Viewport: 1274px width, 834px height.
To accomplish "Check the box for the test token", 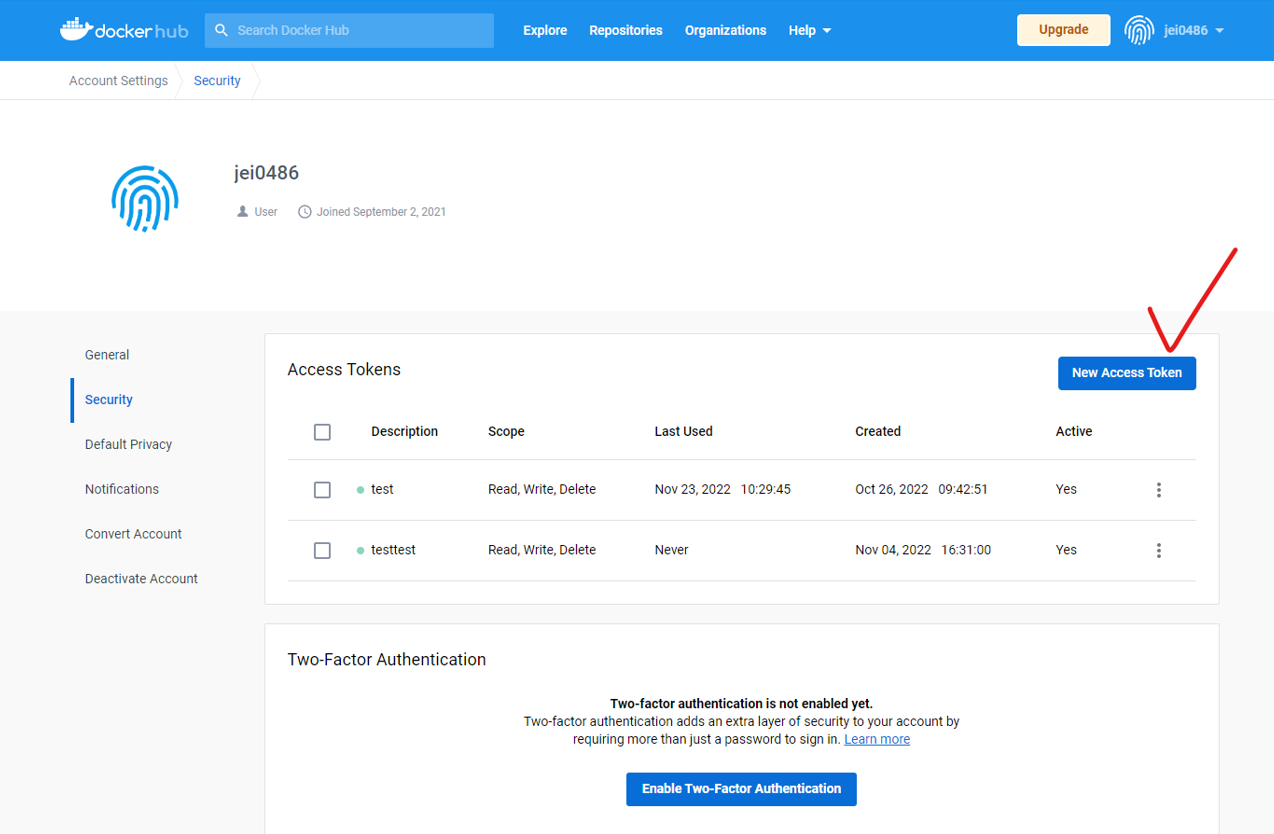I will (322, 490).
